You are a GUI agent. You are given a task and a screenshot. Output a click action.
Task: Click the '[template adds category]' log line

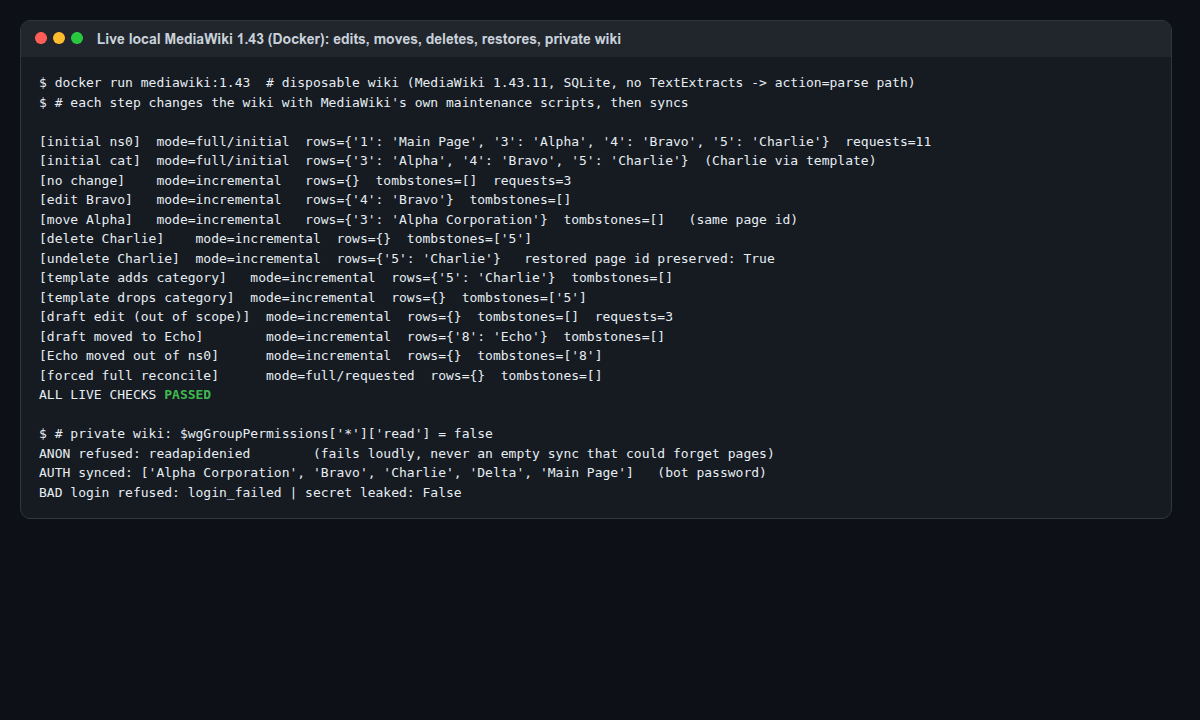pyautogui.click(x=356, y=278)
